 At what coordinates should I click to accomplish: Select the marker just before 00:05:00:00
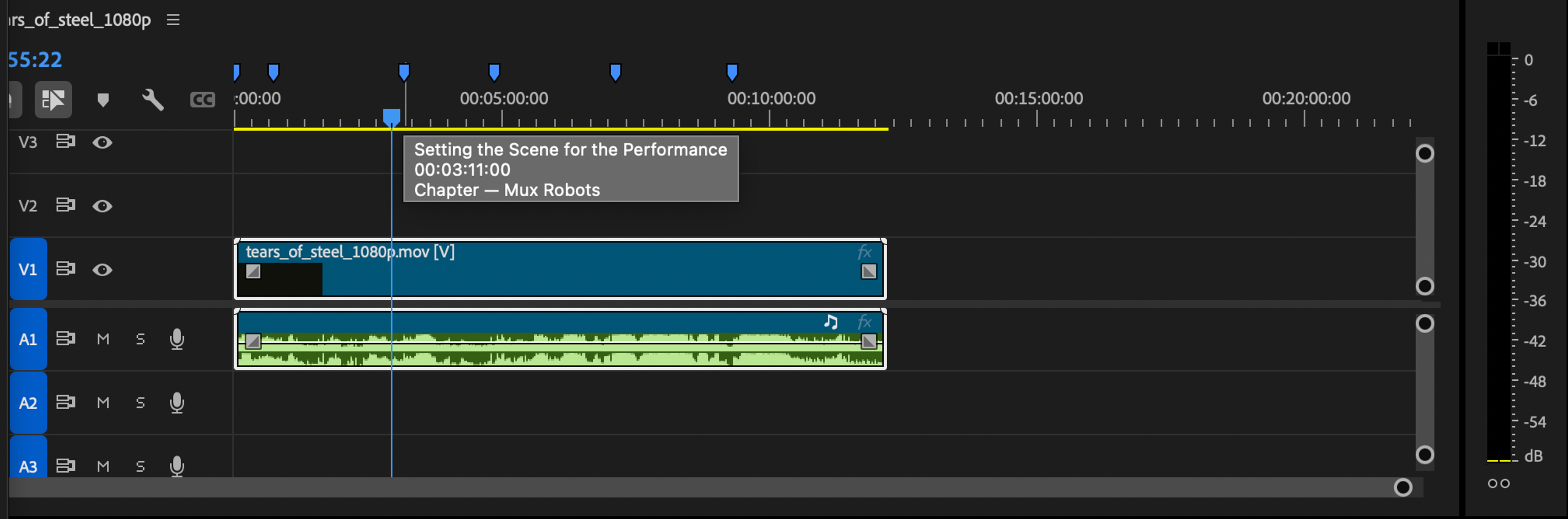click(x=494, y=72)
